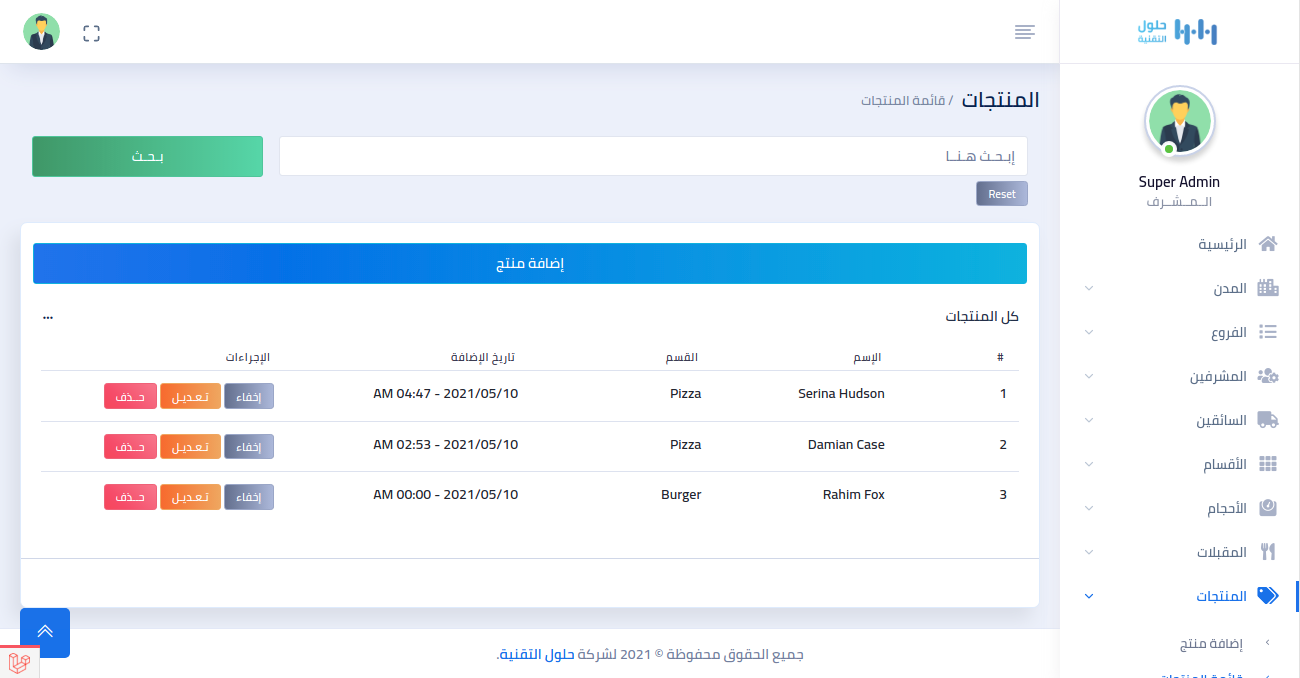Collapse the المنتجات sidebar submenu chevron
The width and height of the screenshot is (1300, 678).
1089,596
